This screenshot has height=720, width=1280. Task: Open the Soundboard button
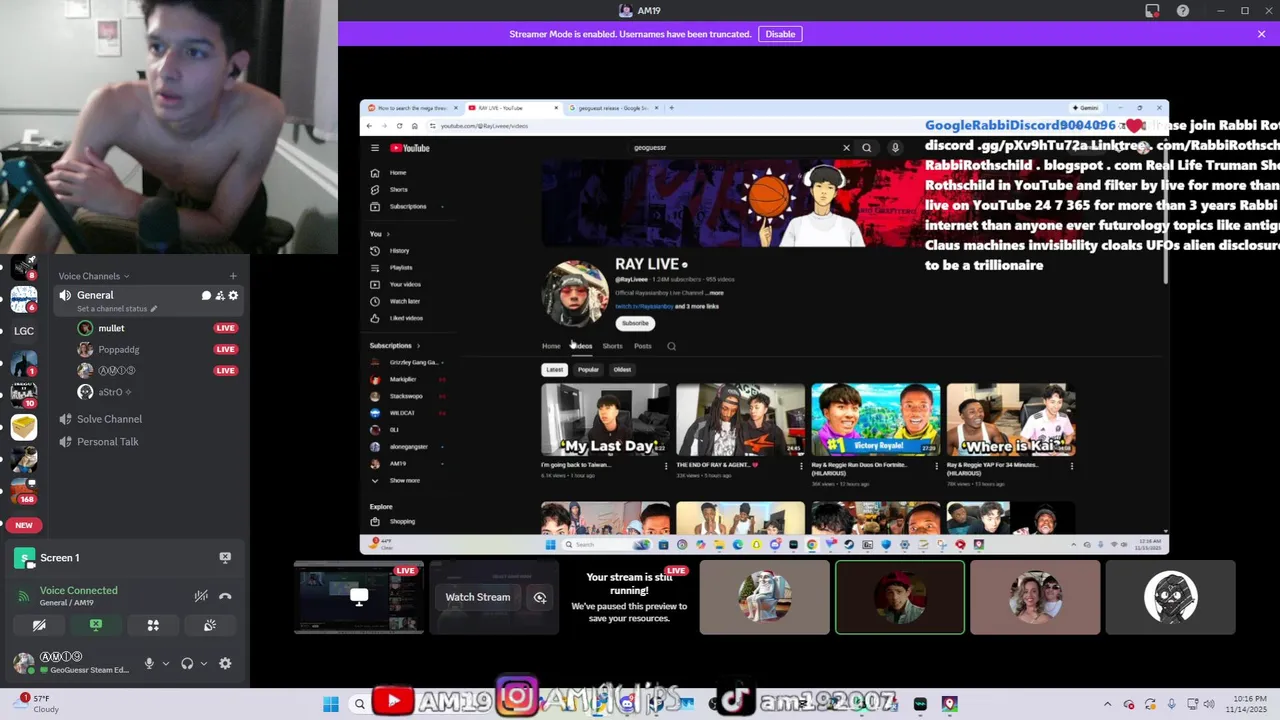tap(210, 625)
